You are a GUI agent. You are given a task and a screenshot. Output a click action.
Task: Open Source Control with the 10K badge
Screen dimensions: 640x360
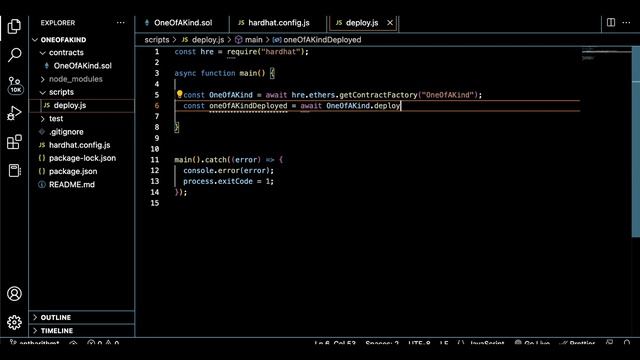pyautogui.click(x=15, y=85)
